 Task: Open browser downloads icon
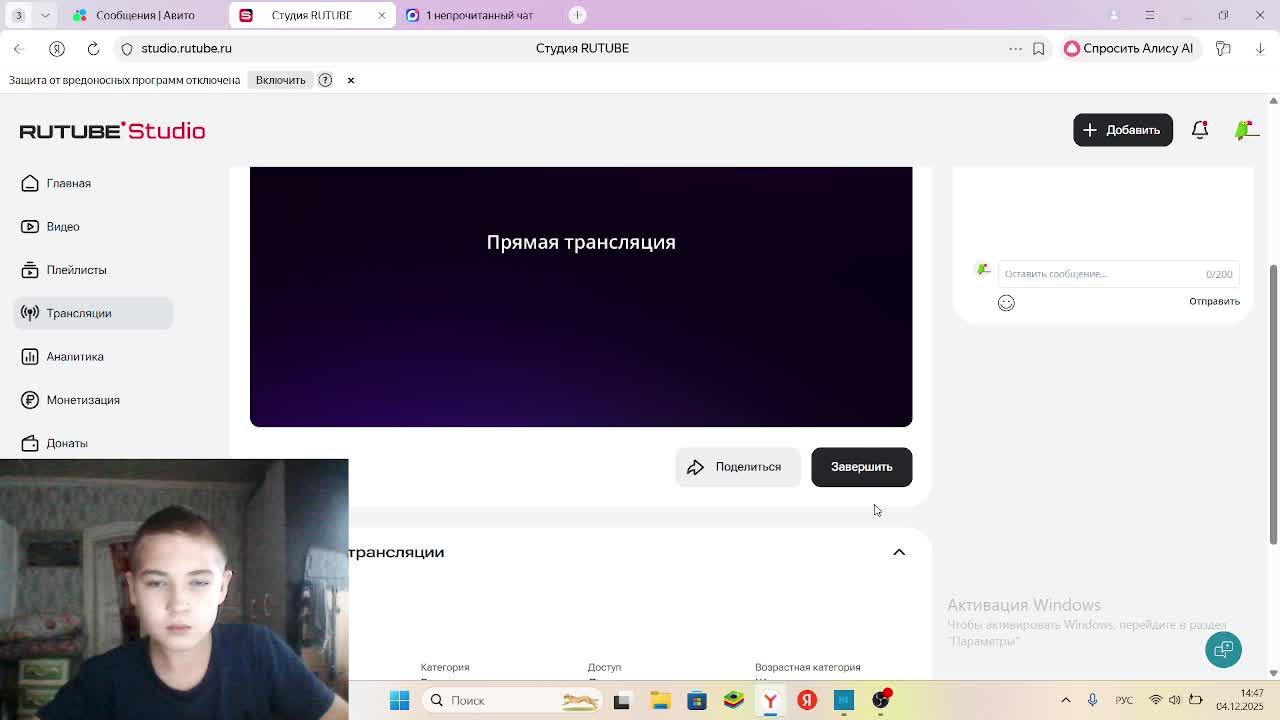[1259, 48]
